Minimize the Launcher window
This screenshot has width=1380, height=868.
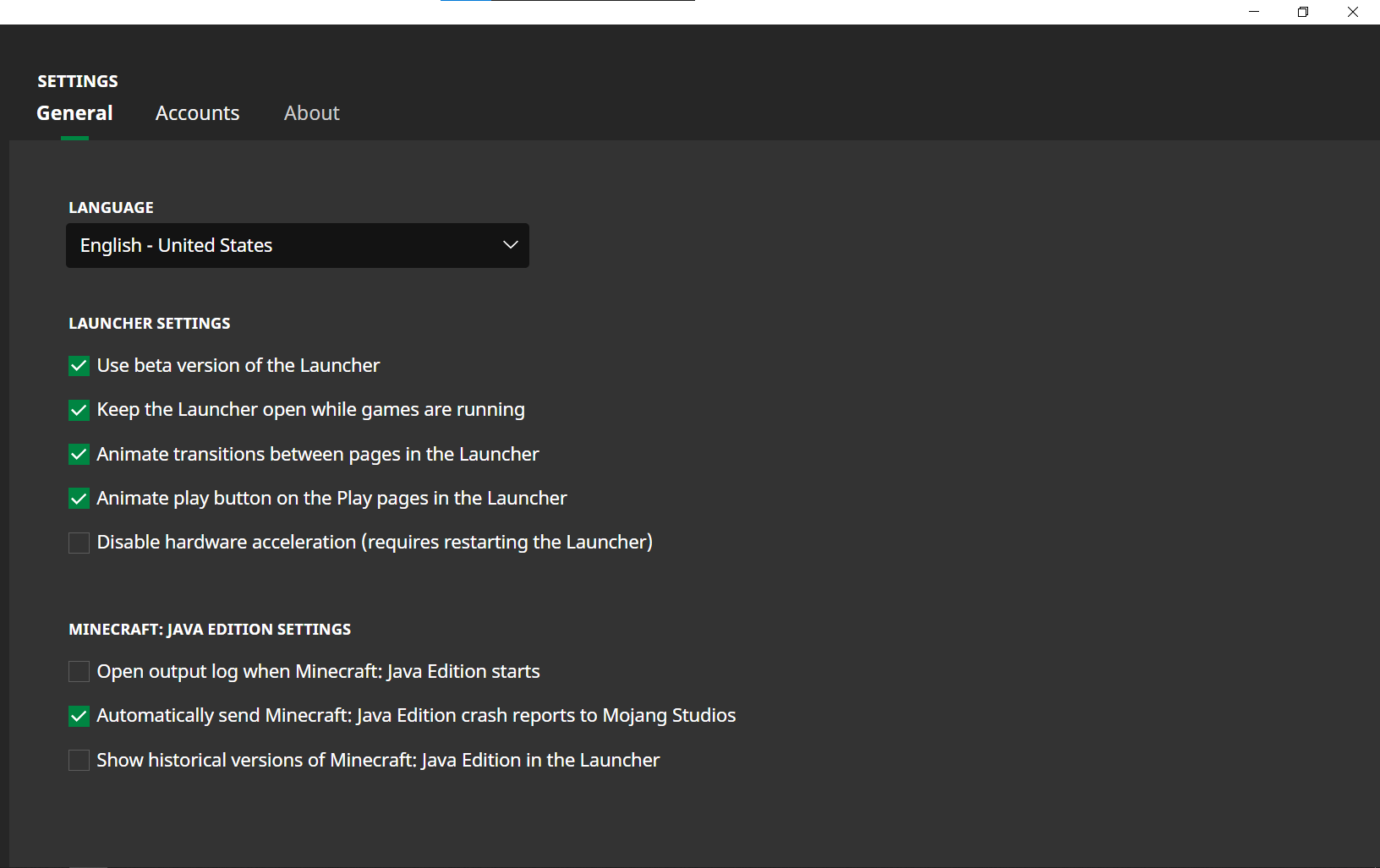pyautogui.click(x=1254, y=12)
